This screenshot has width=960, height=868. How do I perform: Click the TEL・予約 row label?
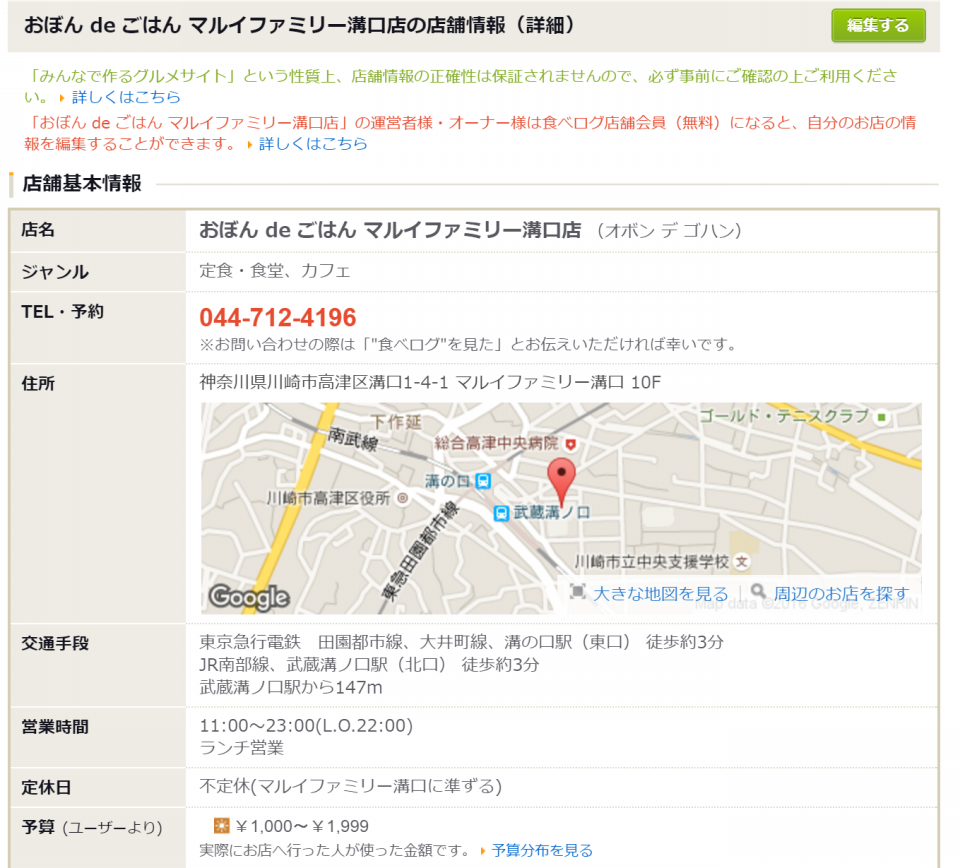(x=62, y=312)
